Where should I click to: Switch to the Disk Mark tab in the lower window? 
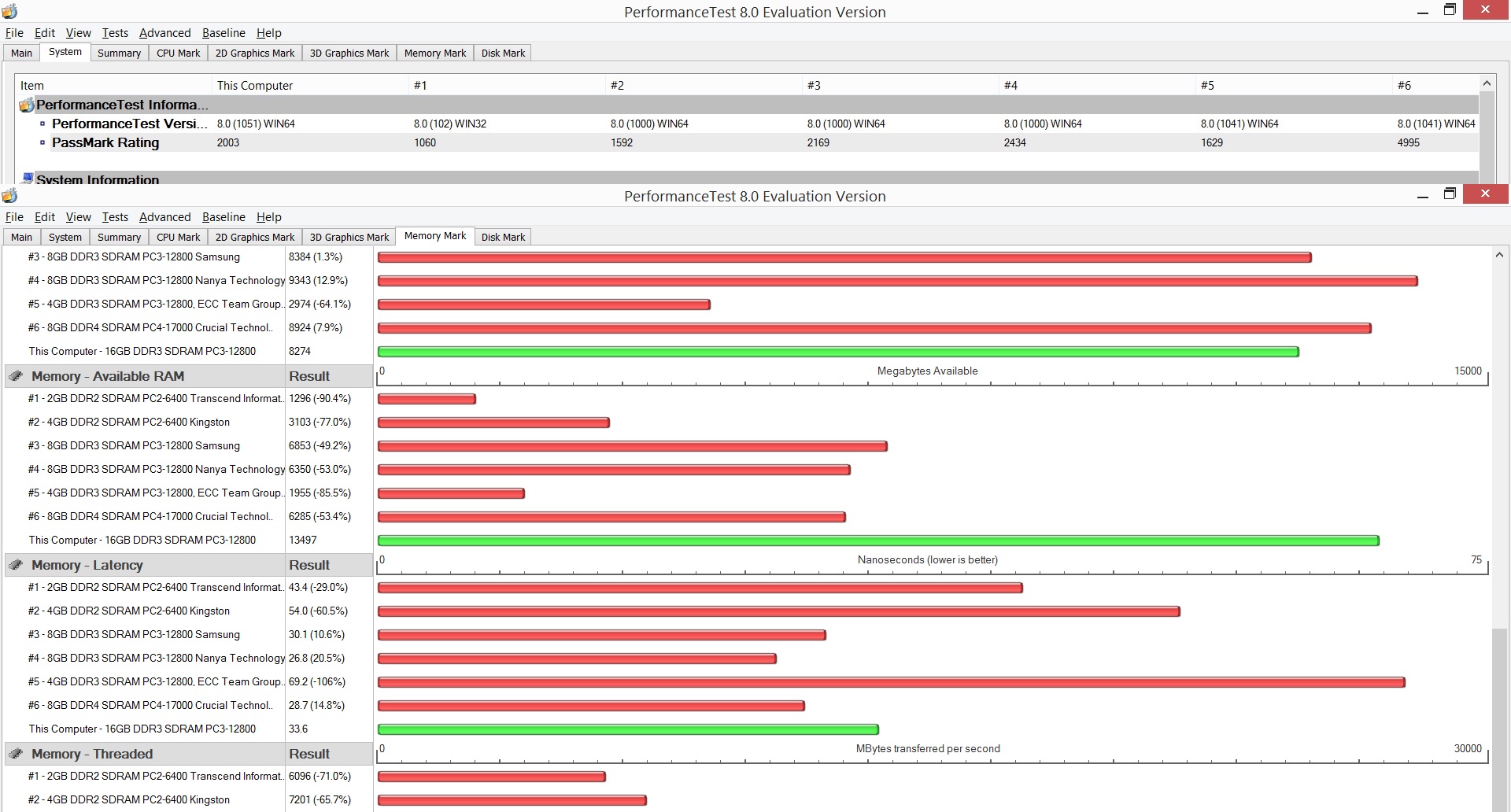click(x=503, y=237)
